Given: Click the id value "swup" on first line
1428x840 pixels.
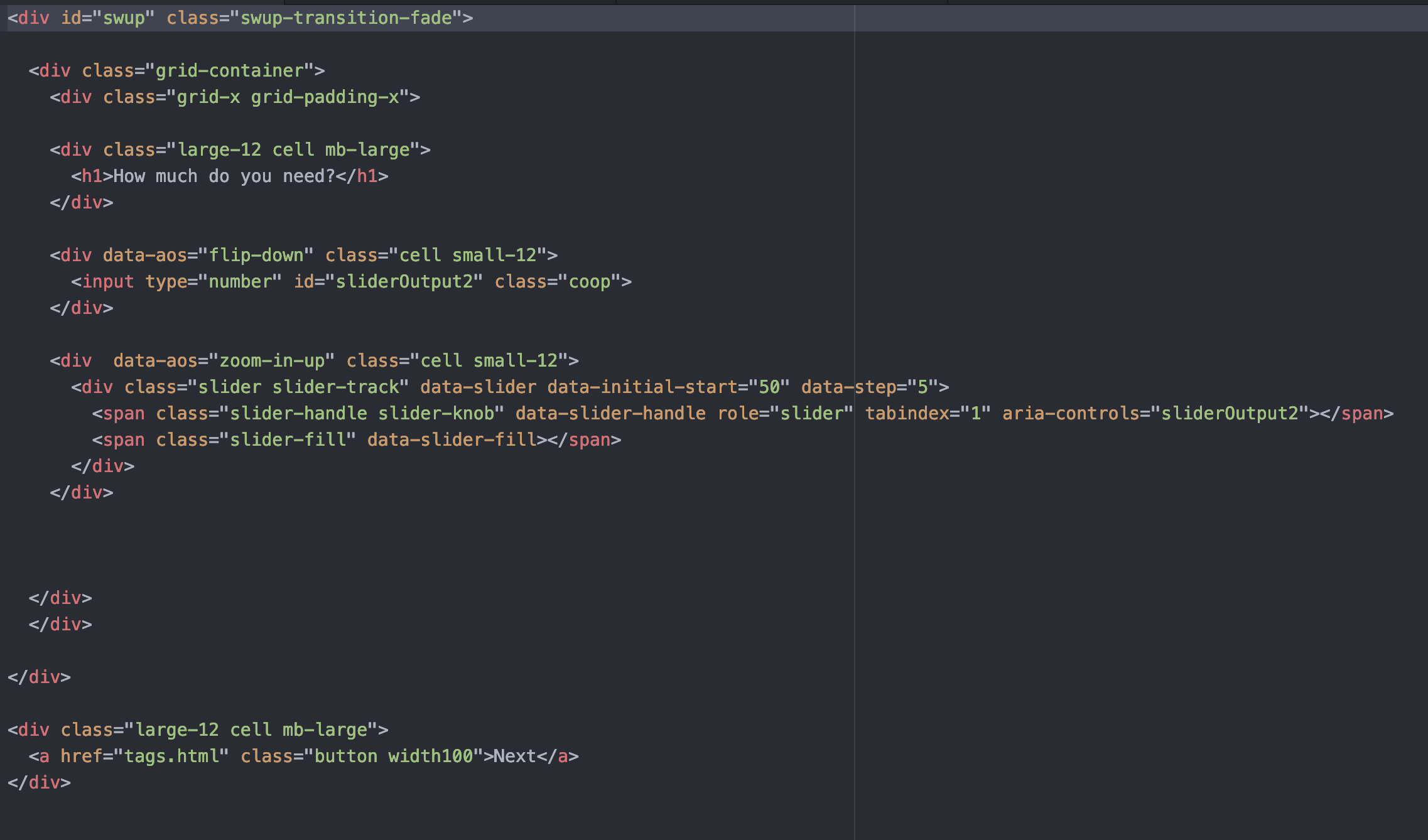Looking at the screenshot, I should pyautogui.click(x=124, y=18).
